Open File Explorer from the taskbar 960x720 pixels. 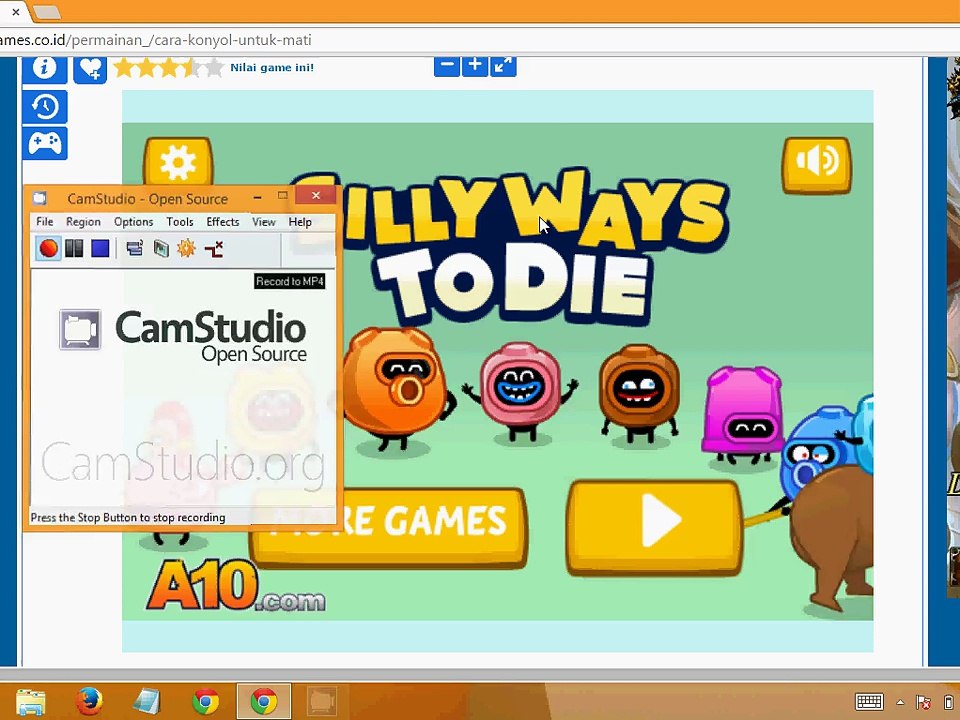tap(31, 702)
